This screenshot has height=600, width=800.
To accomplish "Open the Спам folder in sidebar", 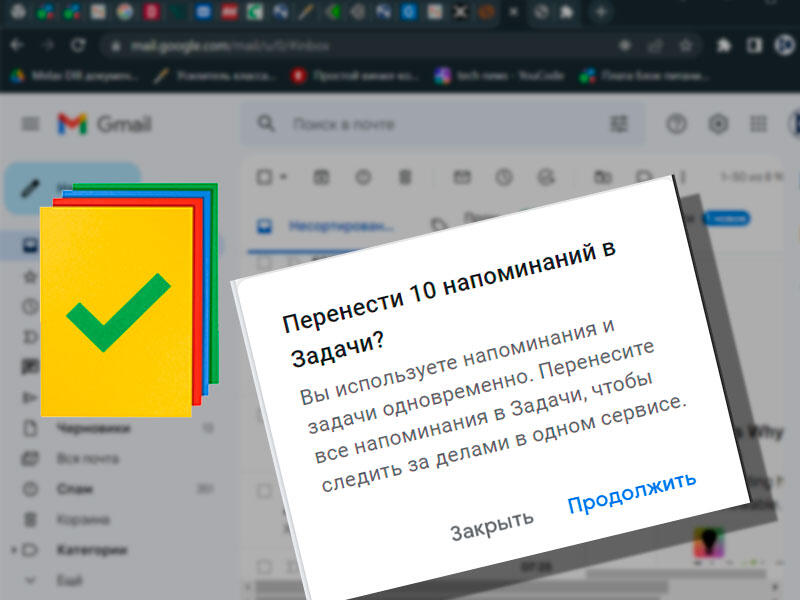I will tap(74, 489).
